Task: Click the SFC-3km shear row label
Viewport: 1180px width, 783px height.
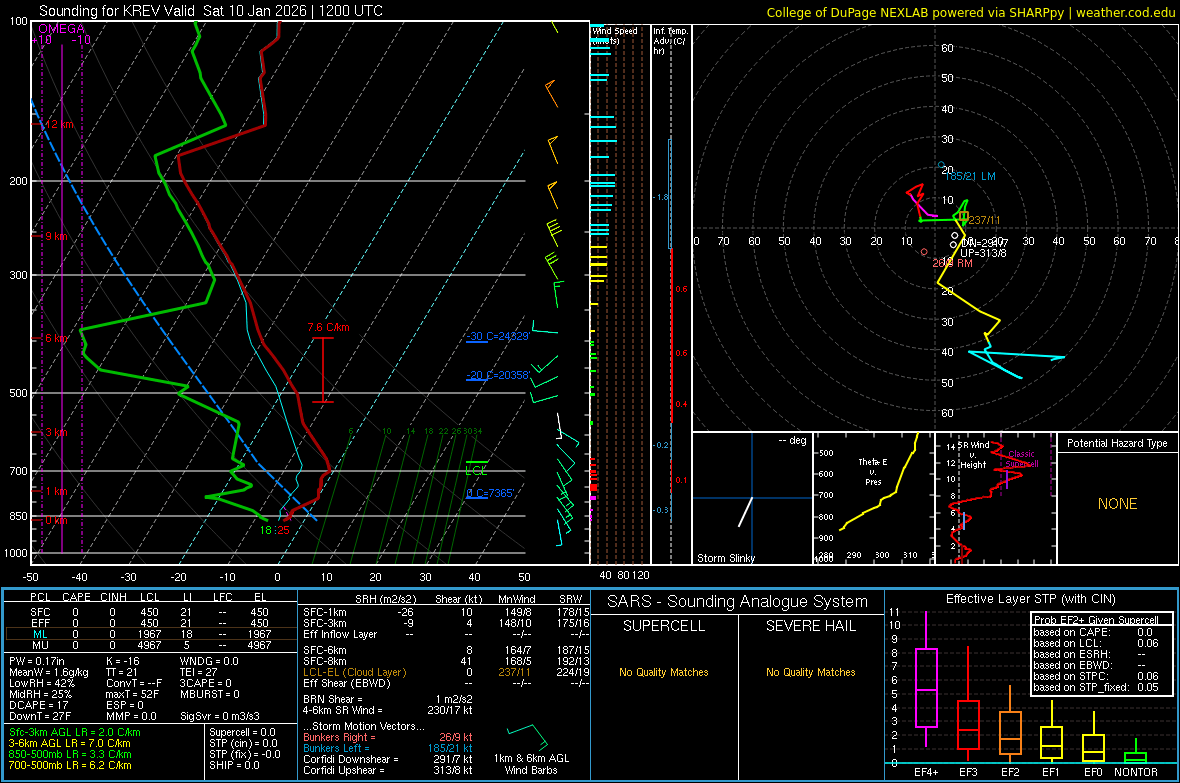Action: 324,623
